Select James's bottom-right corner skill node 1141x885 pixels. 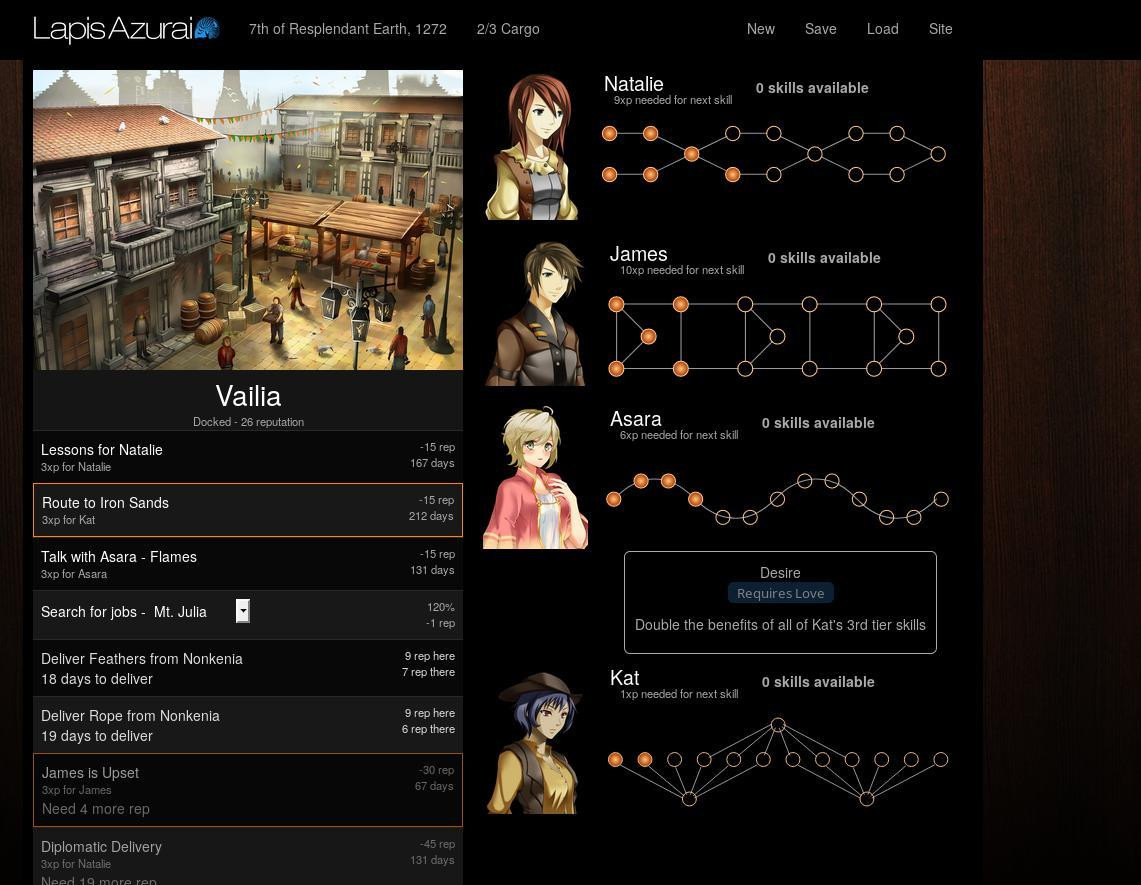click(x=939, y=369)
